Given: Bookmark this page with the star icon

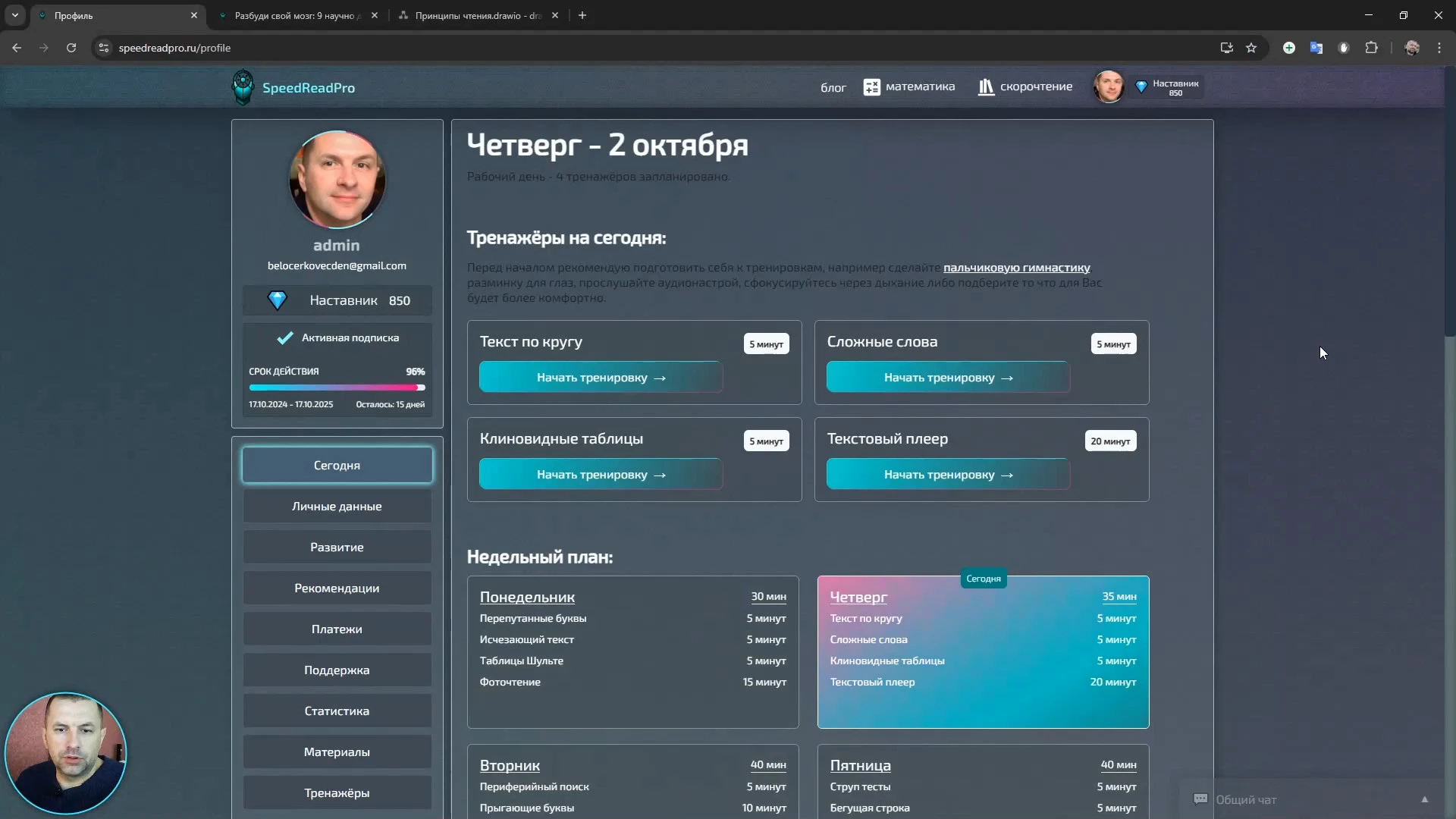Looking at the screenshot, I should click(1251, 48).
